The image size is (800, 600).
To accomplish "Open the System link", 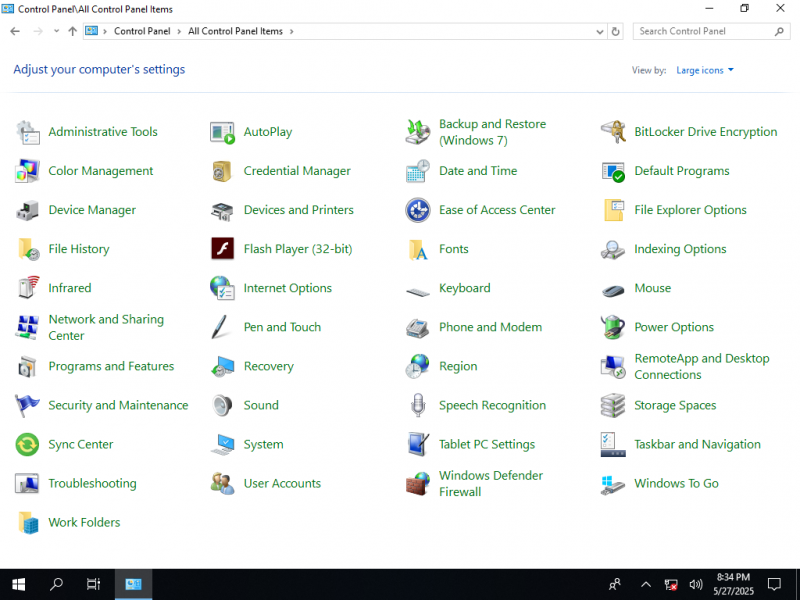I will (263, 444).
